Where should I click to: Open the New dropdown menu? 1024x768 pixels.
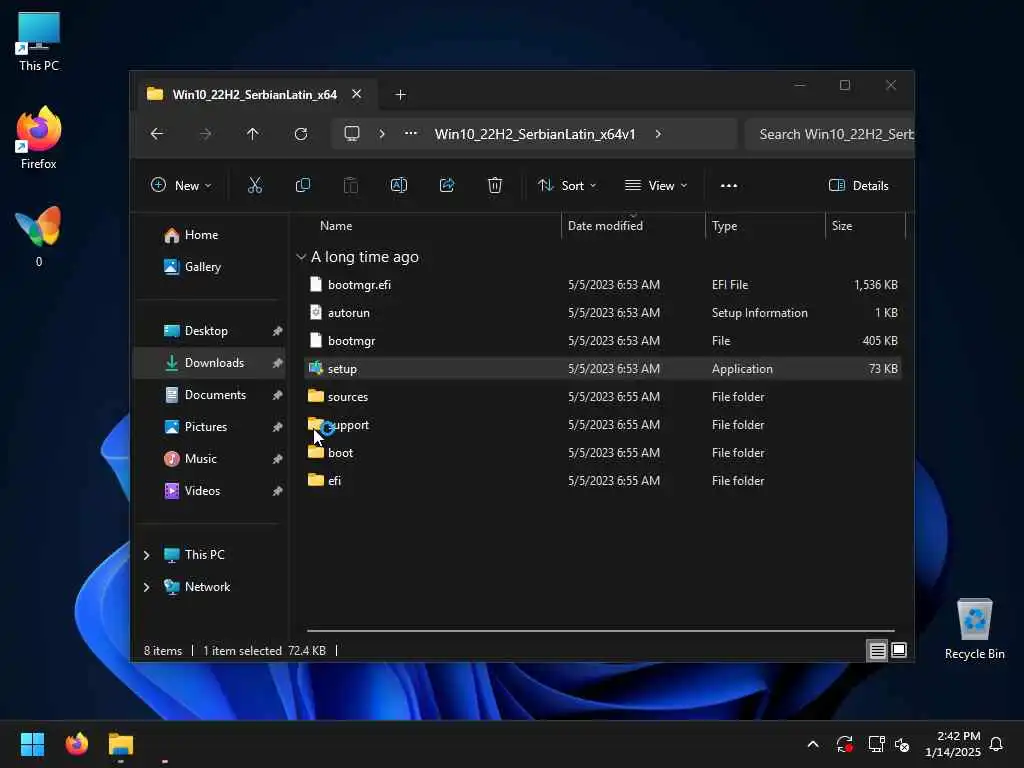[x=181, y=185]
